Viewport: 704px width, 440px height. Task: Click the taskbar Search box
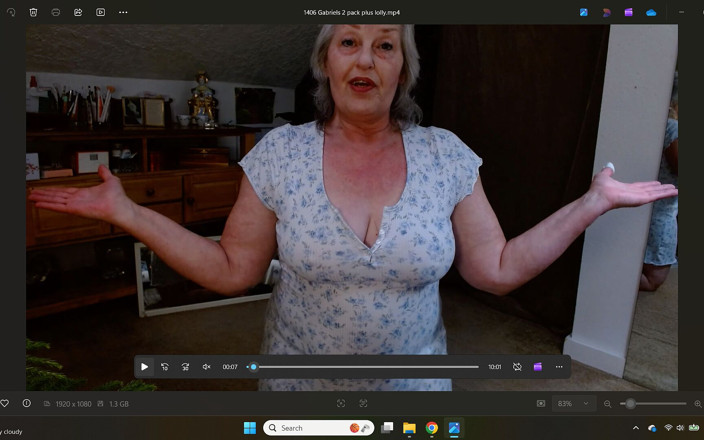318,428
